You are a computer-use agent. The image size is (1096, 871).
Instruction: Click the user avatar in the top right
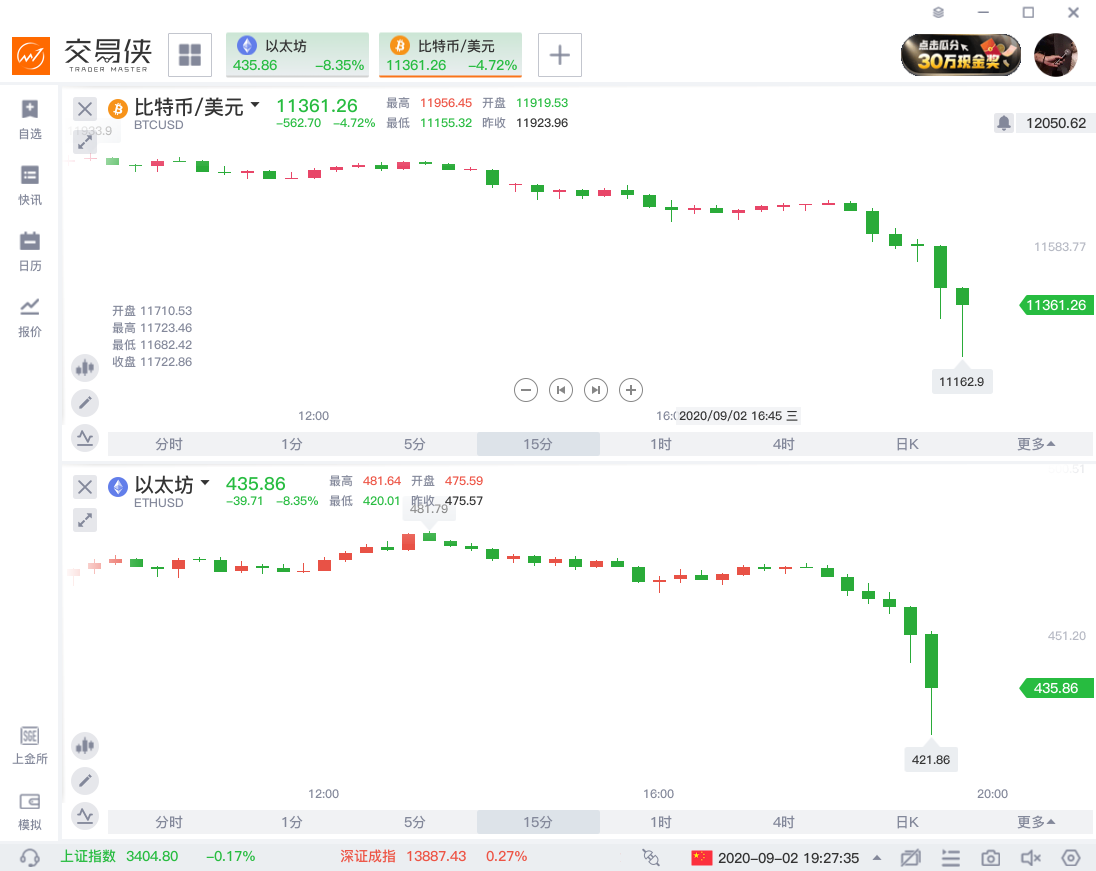tap(1056, 55)
